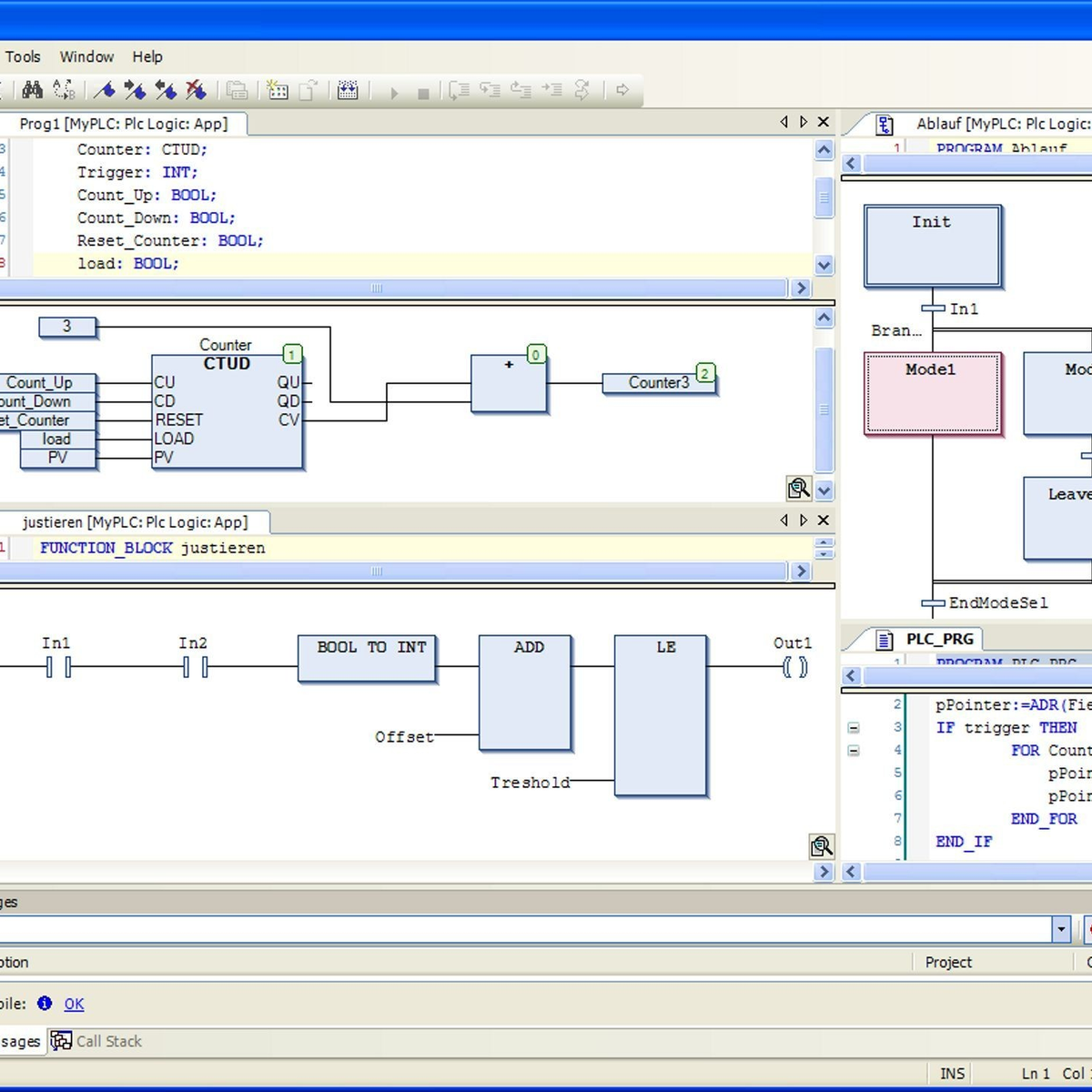Open the zoom magnifier in the justieren editor
Screen dimensions: 1092x1092
(x=821, y=846)
